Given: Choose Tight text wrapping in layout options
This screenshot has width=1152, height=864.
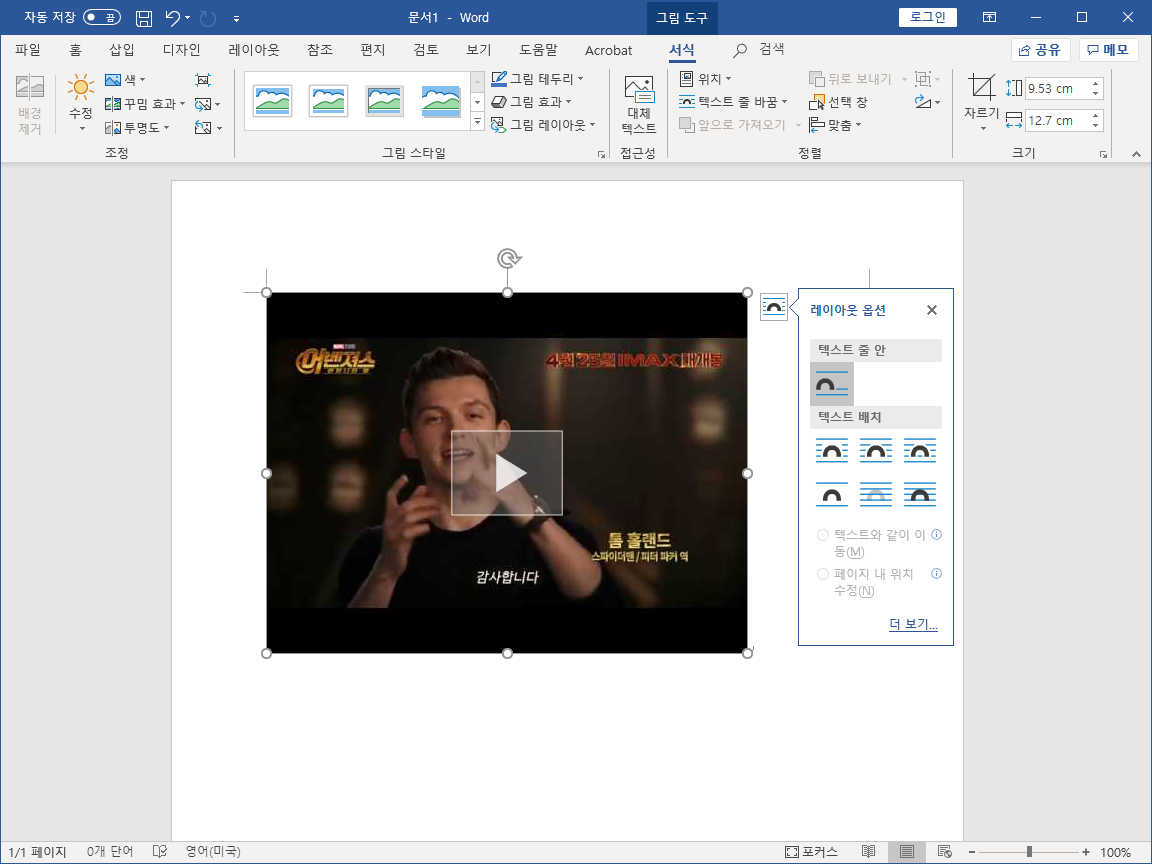Looking at the screenshot, I should pos(876,450).
